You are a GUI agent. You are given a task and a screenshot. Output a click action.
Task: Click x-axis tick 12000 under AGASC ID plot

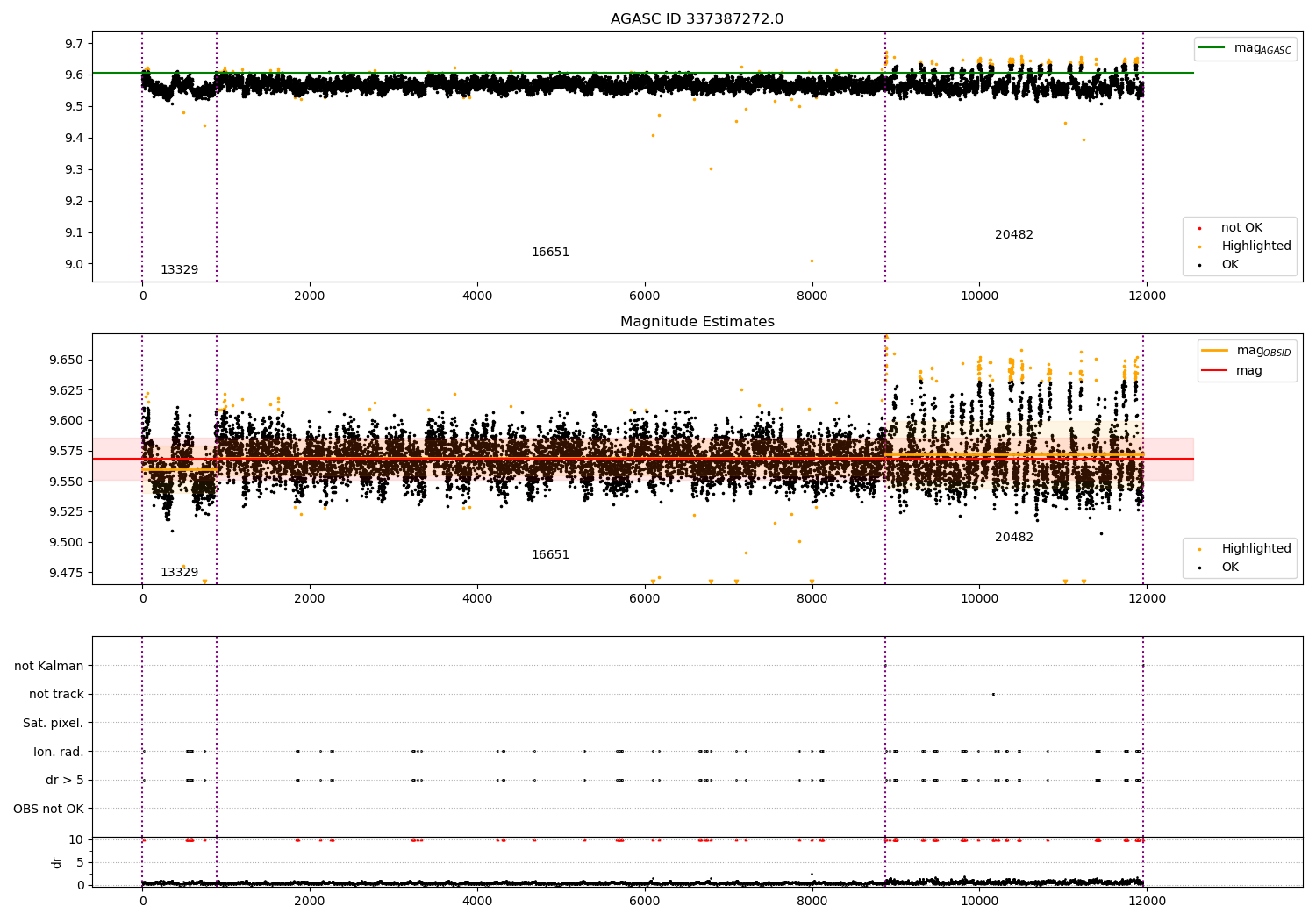1147,296
